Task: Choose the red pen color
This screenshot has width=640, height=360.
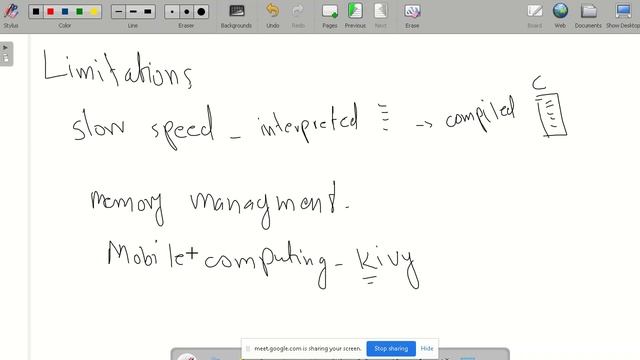Action: pos(51,11)
